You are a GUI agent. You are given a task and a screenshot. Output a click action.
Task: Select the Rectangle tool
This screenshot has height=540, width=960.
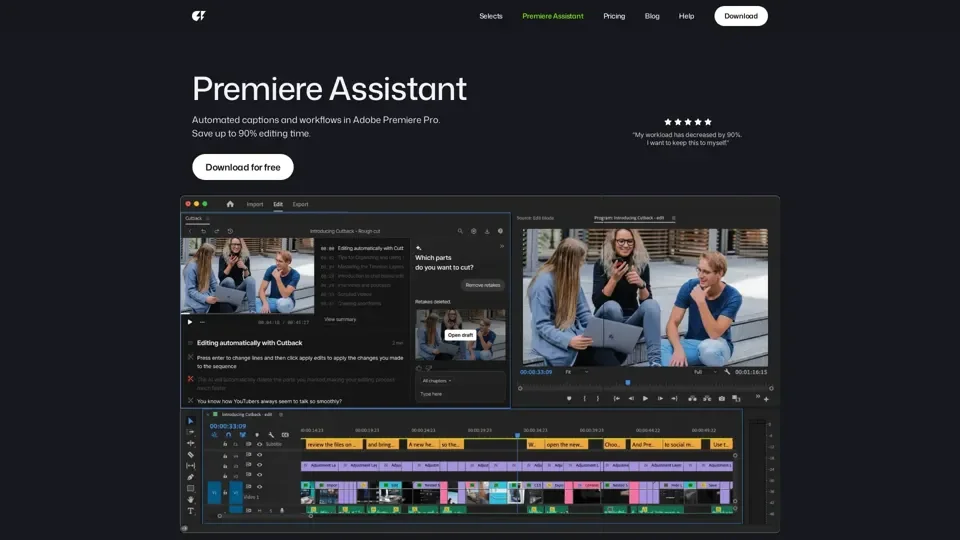click(190, 489)
